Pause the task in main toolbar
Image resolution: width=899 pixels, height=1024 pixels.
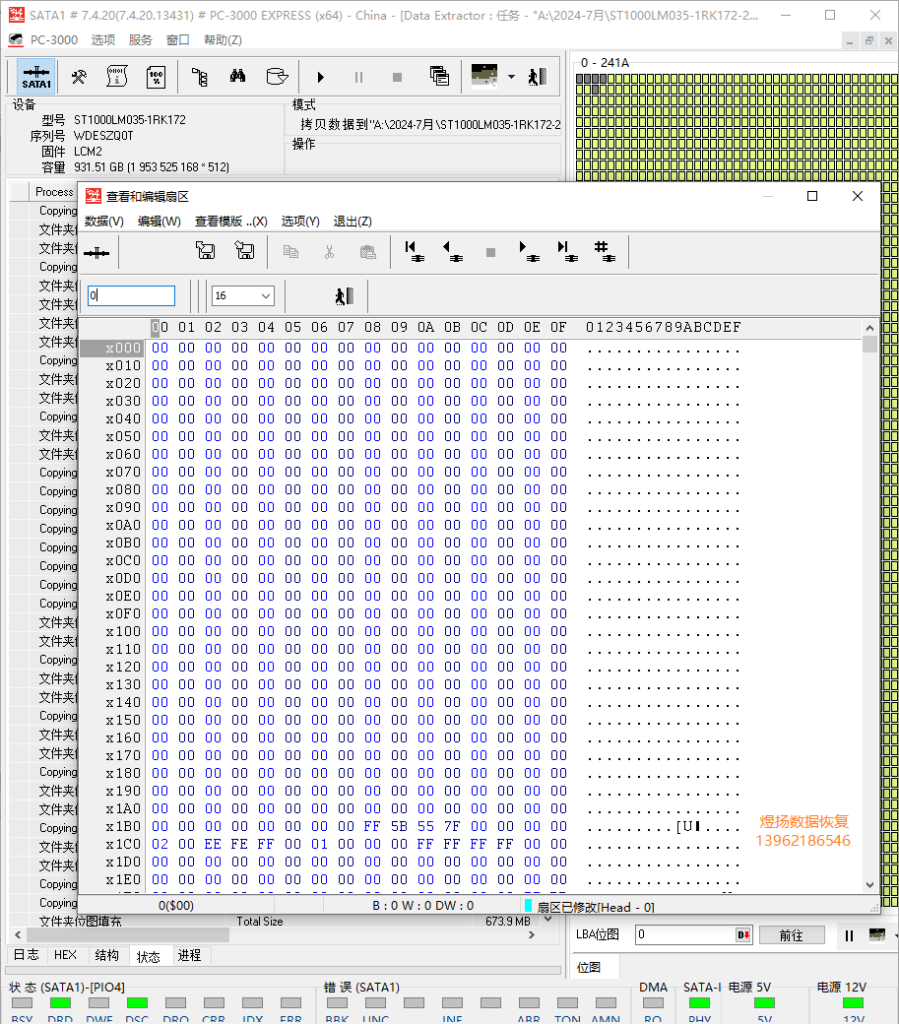(358, 78)
